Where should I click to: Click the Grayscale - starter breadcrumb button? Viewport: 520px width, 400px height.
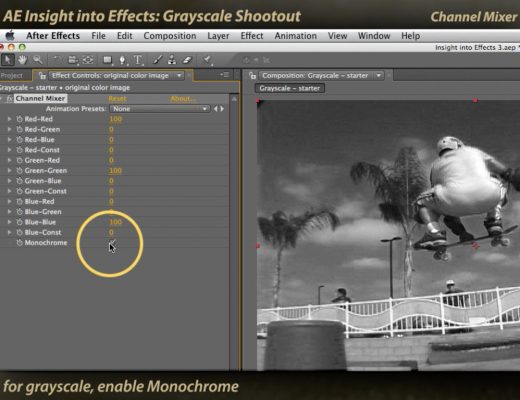[290, 88]
